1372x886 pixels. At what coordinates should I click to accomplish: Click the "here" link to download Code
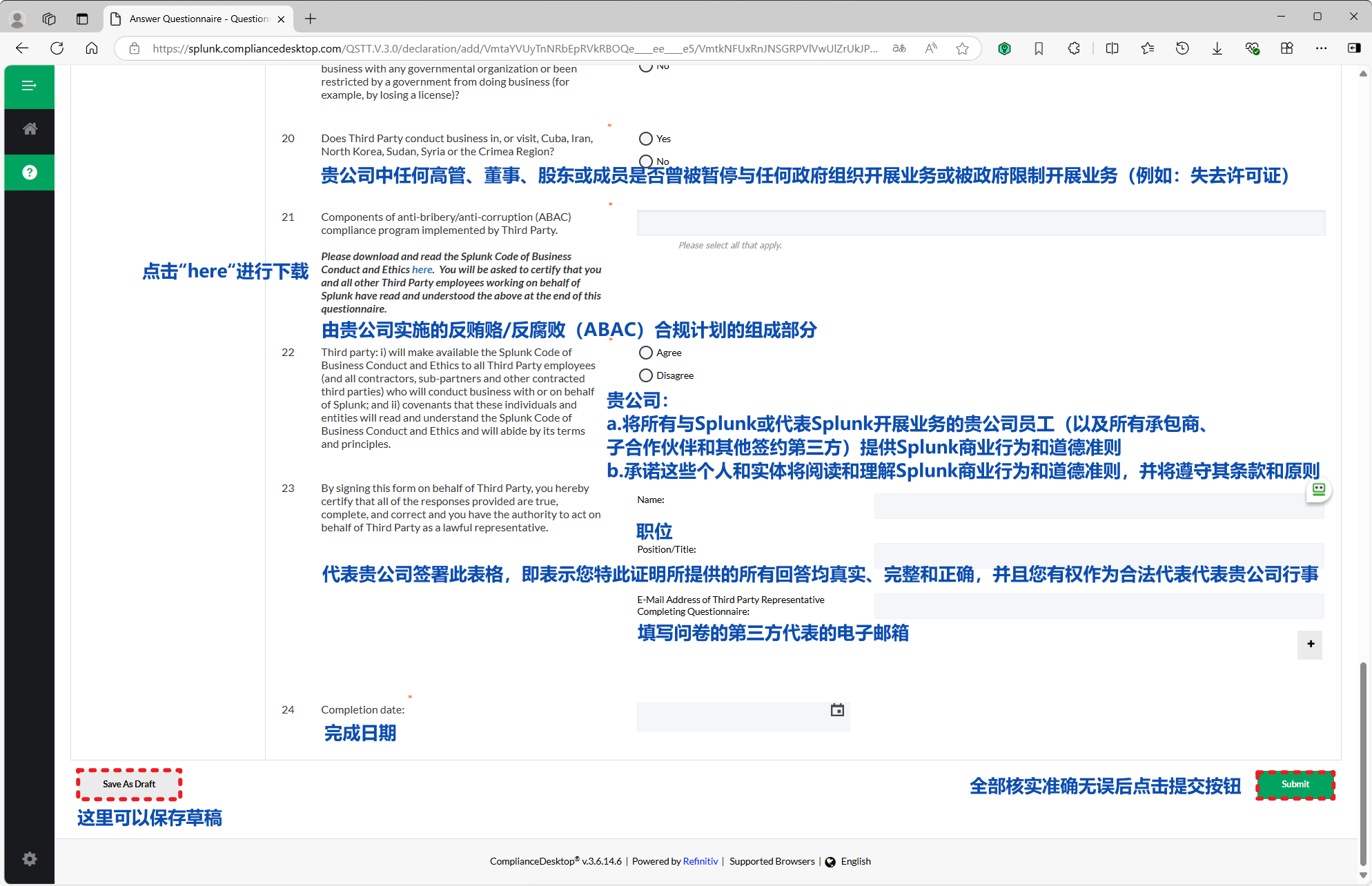[422, 269]
